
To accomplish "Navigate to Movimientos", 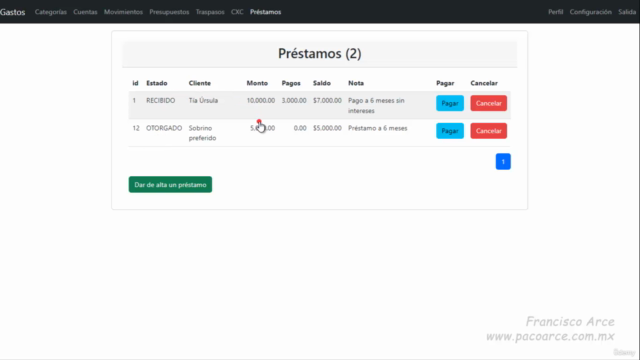I will [x=123, y=12].
